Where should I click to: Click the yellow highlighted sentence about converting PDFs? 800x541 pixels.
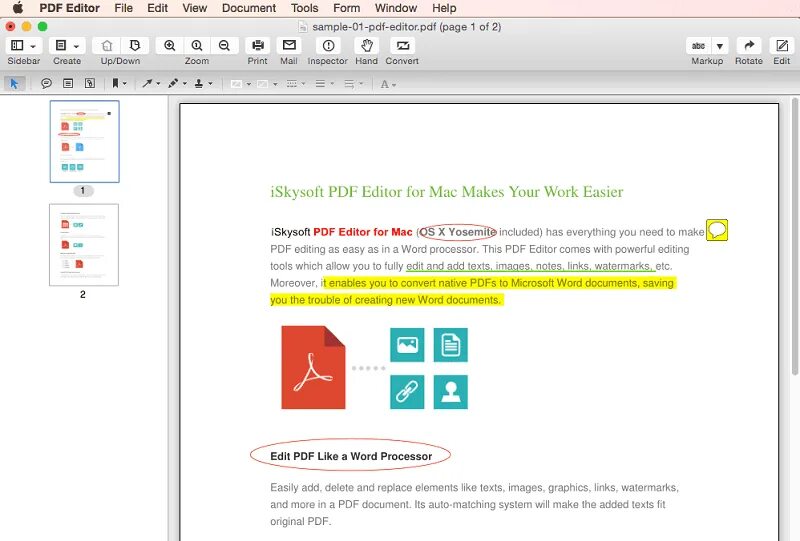coord(473,291)
